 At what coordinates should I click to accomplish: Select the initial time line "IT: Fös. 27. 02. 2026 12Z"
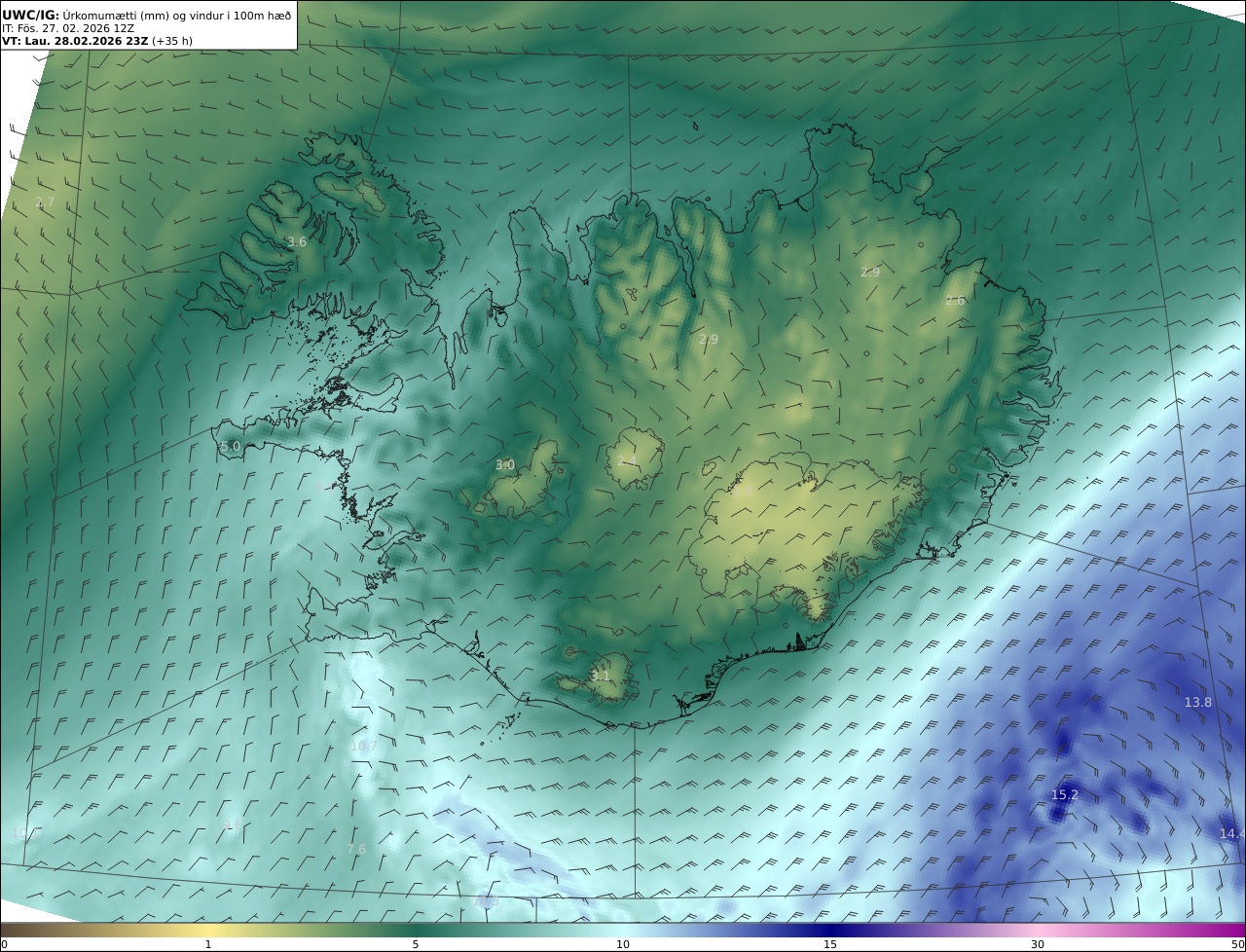68,28
